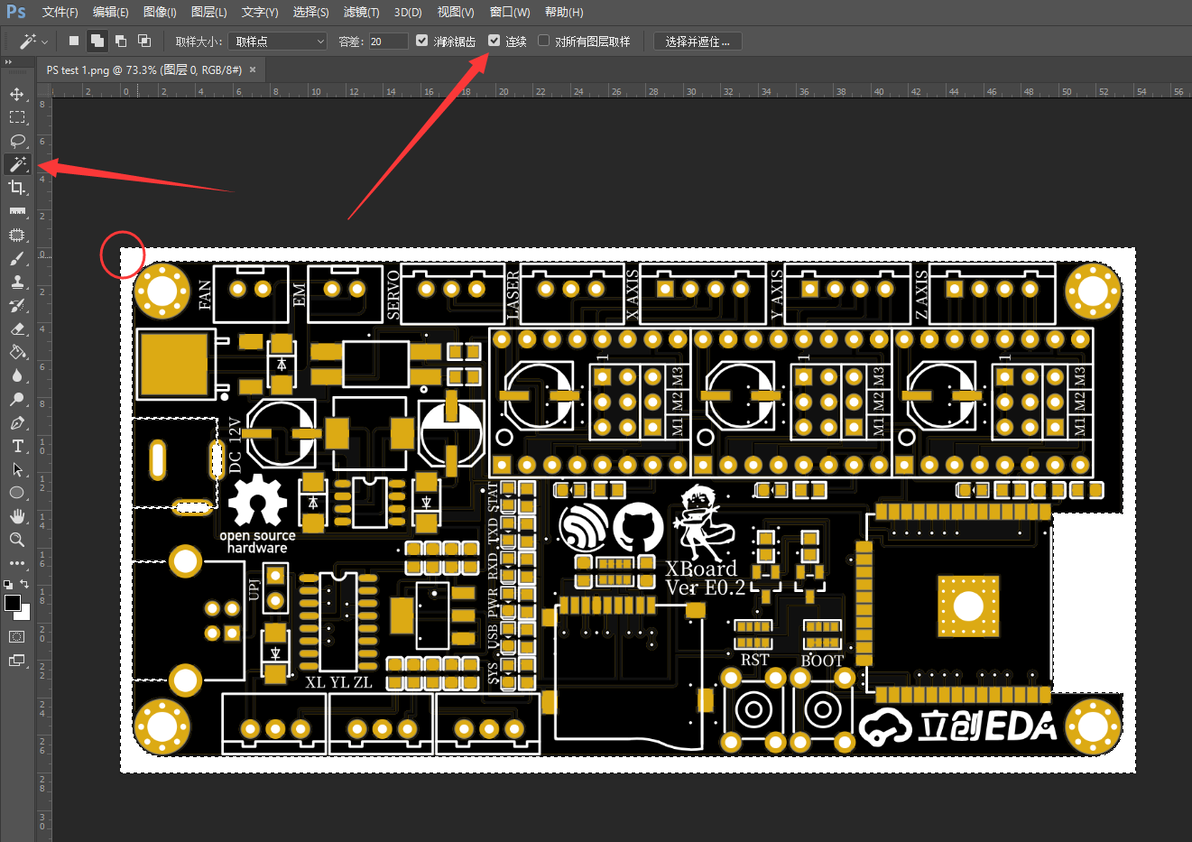This screenshot has width=1192, height=842.
Task: Open the 取样大小 sample size dropdown
Action: (x=277, y=41)
